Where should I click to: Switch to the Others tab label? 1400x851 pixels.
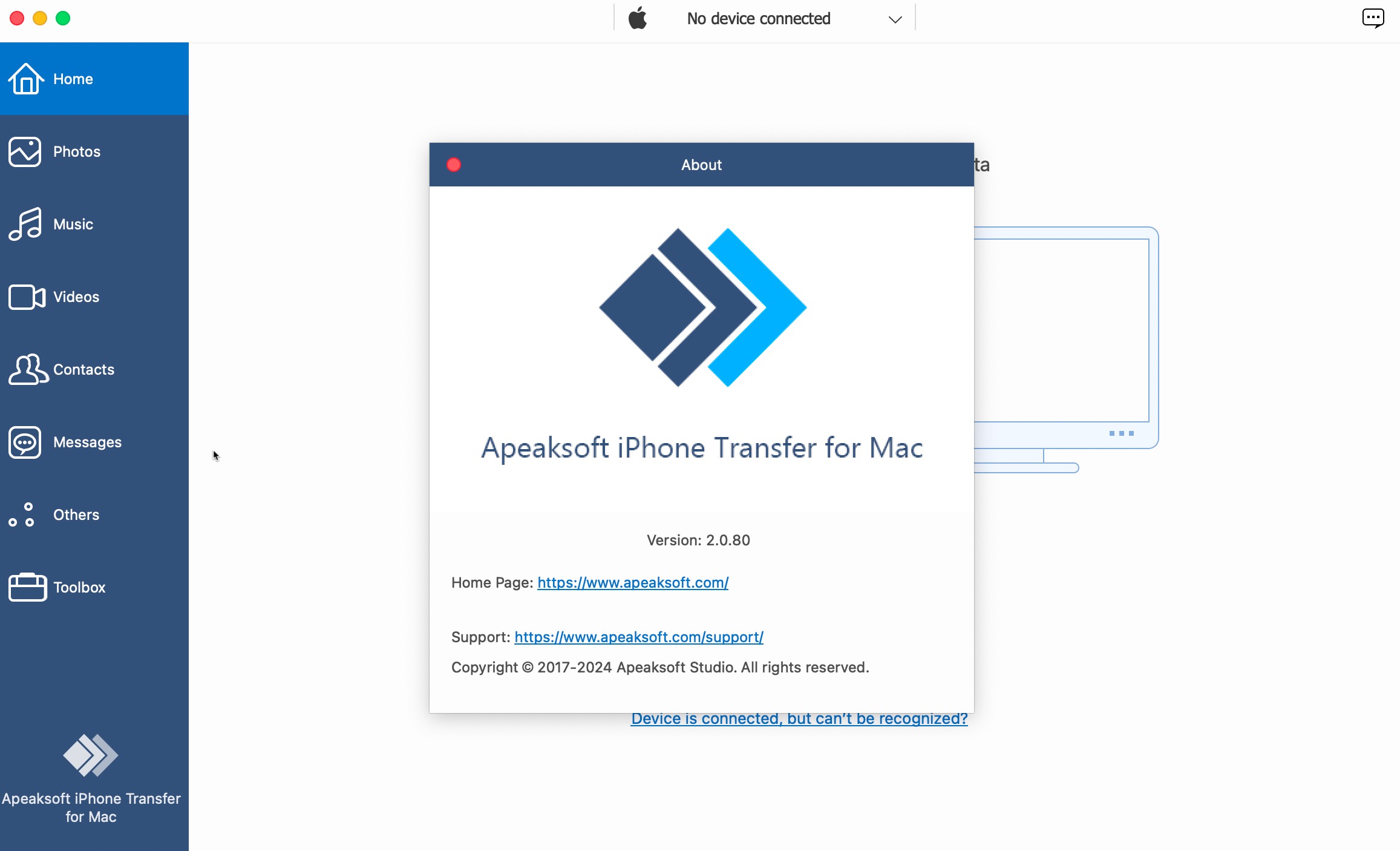(x=76, y=514)
